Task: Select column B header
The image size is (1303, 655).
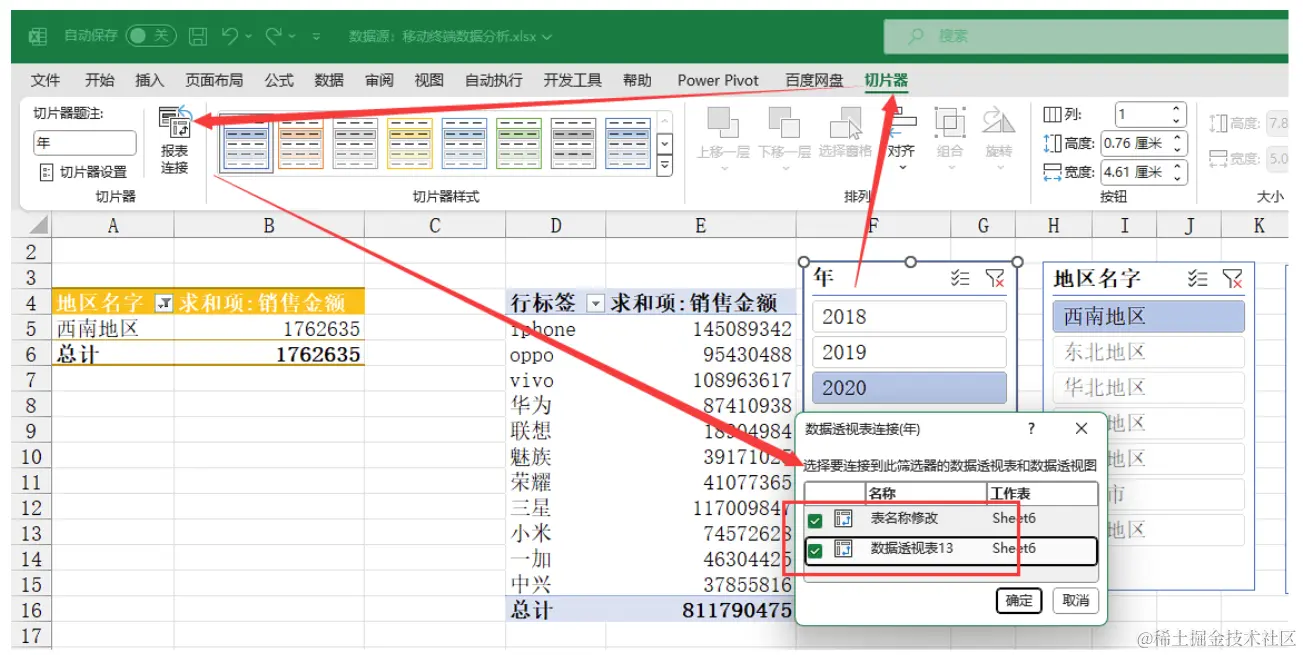Action: 269,226
